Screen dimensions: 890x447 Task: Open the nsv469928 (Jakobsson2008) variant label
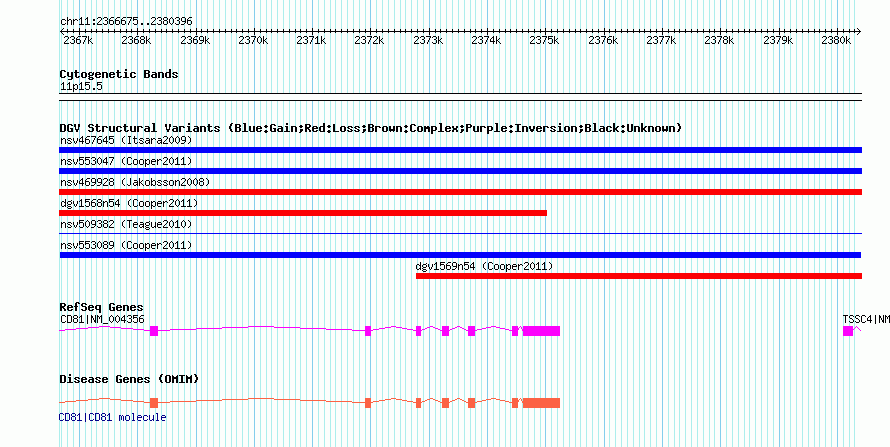135,182
